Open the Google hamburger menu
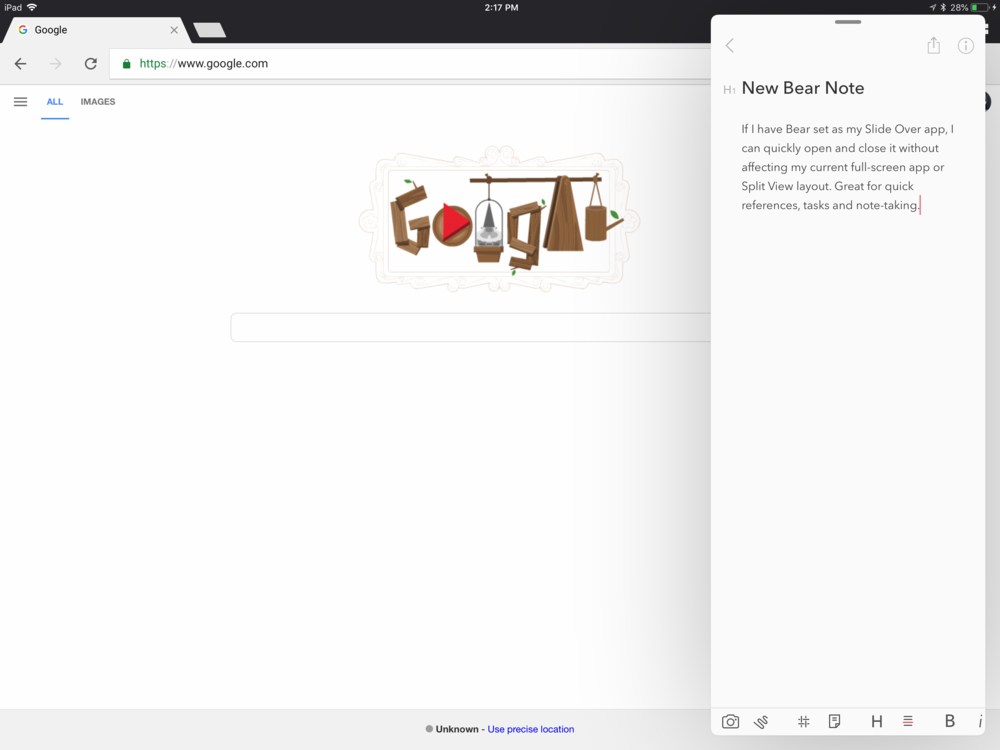 [x=20, y=102]
